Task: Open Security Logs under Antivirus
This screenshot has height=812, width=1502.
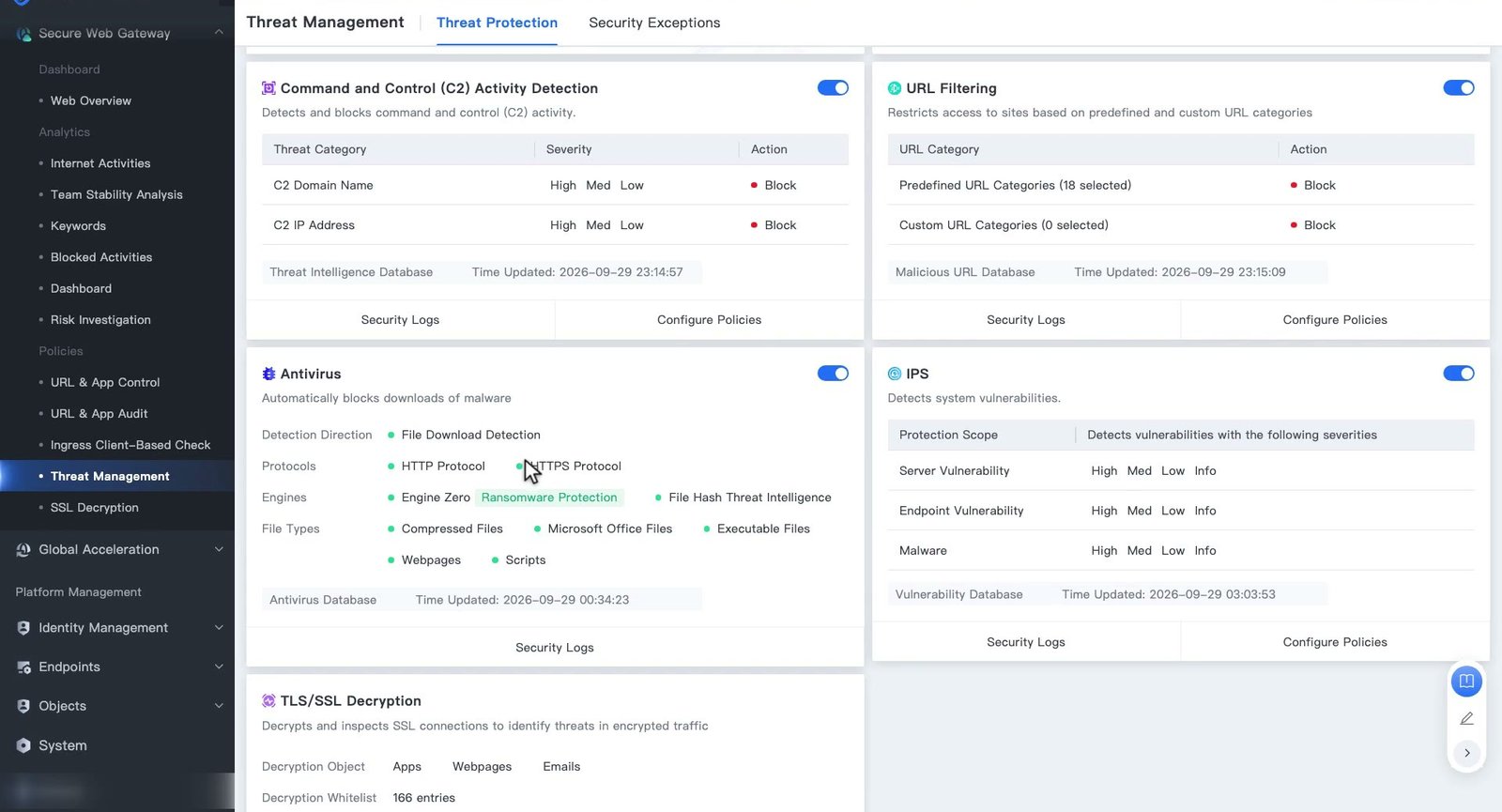Action: click(x=555, y=648)
